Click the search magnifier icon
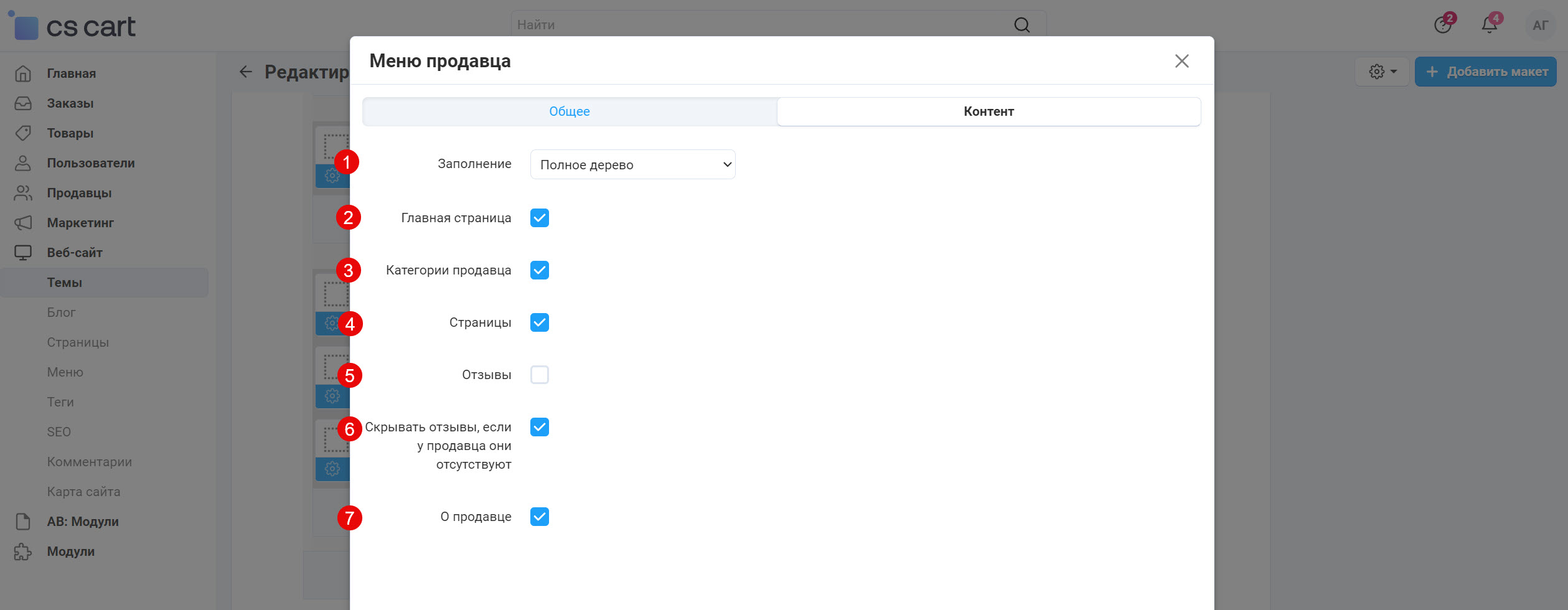The height and width of the screenshot is (610, 1568). coord(1021,25)
